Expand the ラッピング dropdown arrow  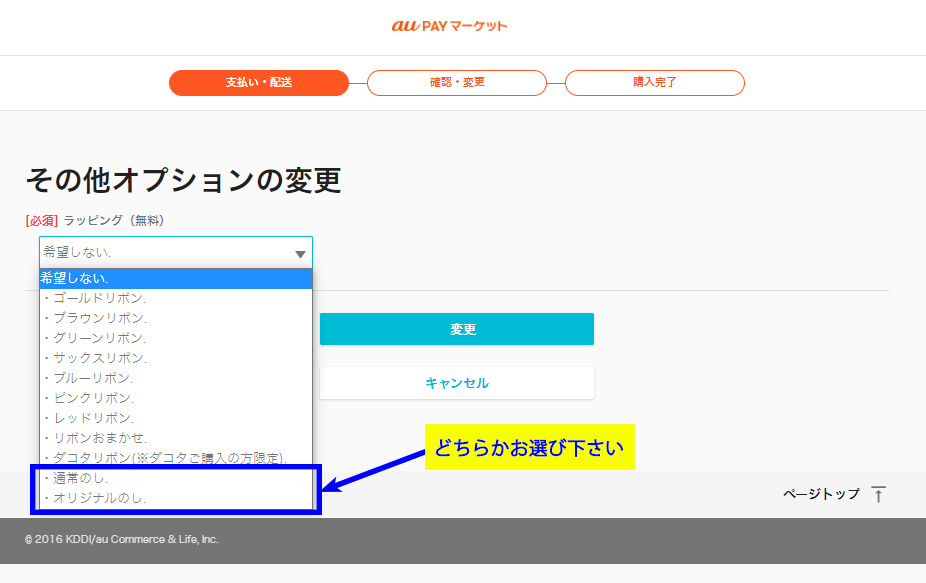[x=300, y=254]
